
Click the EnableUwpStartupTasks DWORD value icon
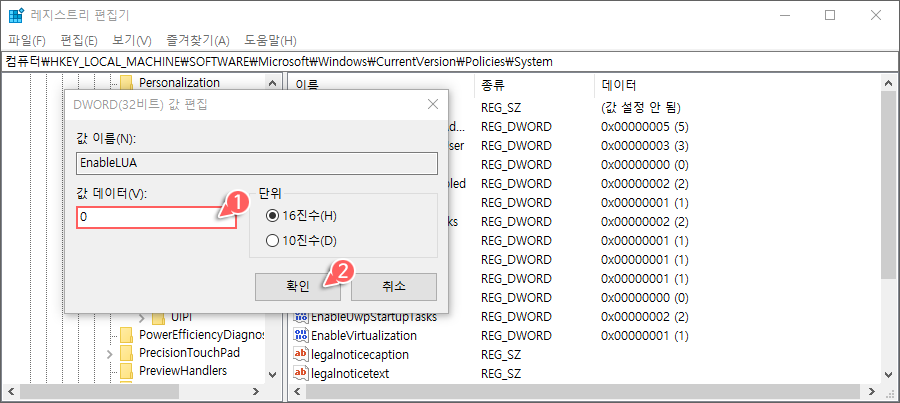pyautogui.click(x=301, y=316)
